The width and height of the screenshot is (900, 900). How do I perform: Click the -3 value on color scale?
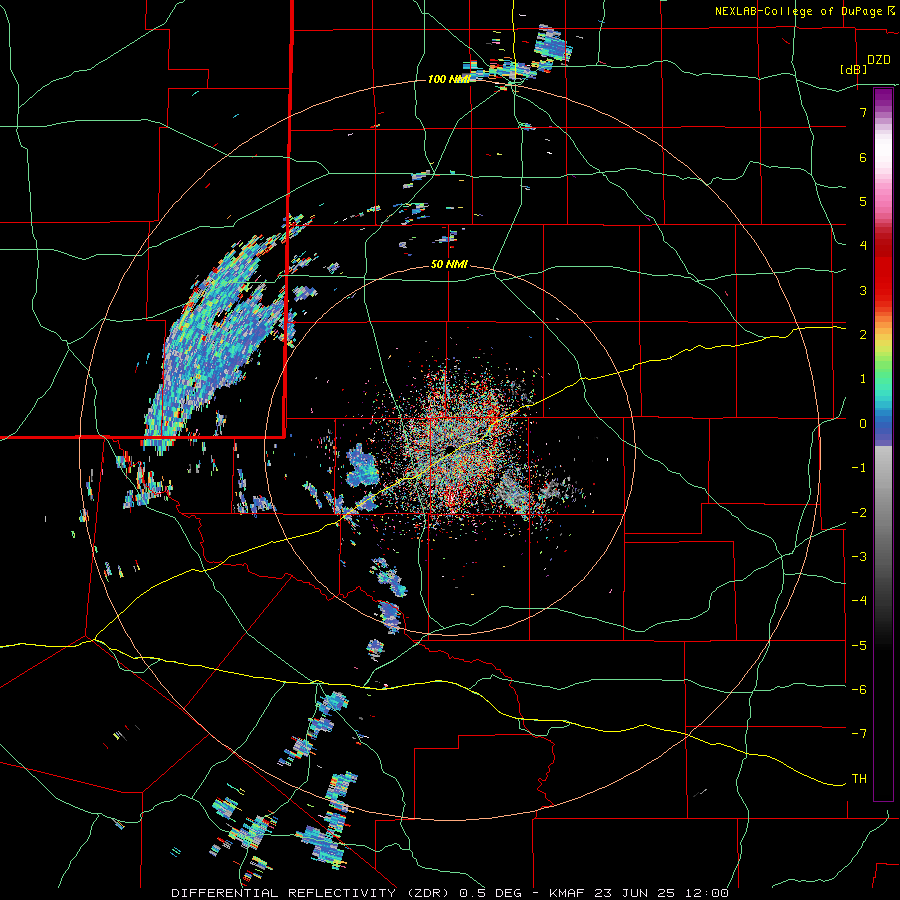(859, 556)
